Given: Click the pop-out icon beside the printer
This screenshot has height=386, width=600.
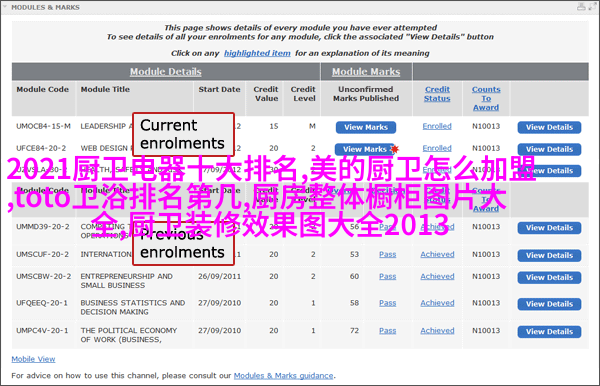Looking at the screenshot, I should (592, 7).
